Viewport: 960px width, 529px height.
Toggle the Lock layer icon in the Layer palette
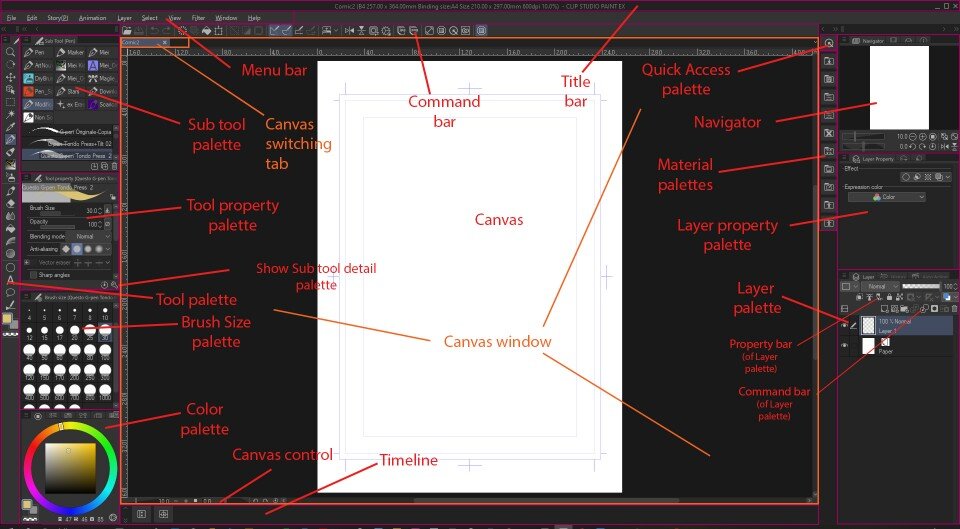pos(889,297)
